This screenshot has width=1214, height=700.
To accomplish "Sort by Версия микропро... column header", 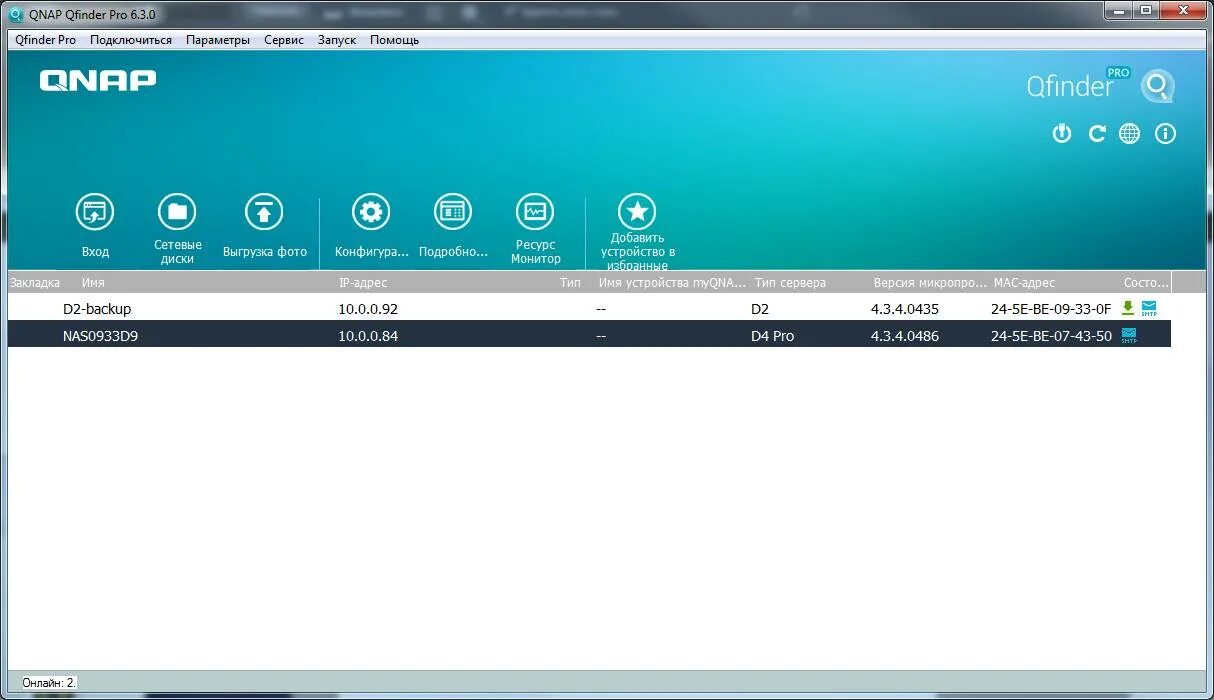I will [930, 282].
